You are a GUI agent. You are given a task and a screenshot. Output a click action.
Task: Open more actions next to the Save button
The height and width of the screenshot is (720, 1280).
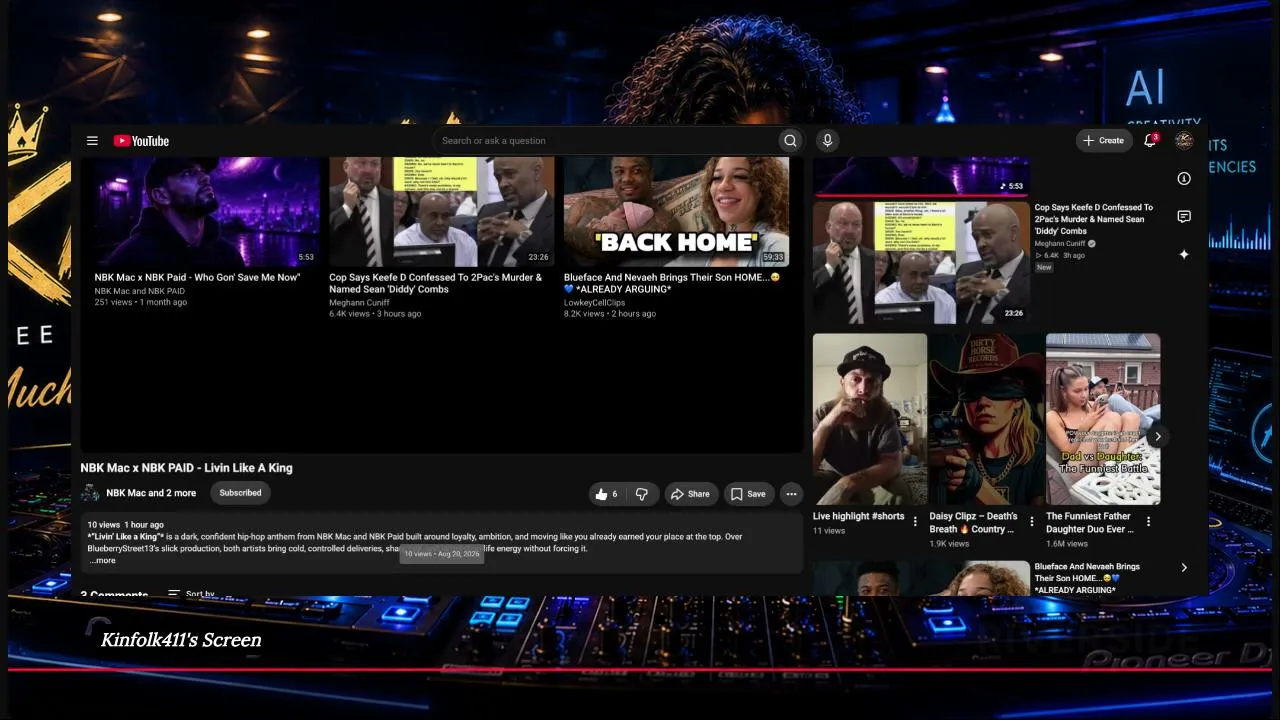click(x=791, y=494)
